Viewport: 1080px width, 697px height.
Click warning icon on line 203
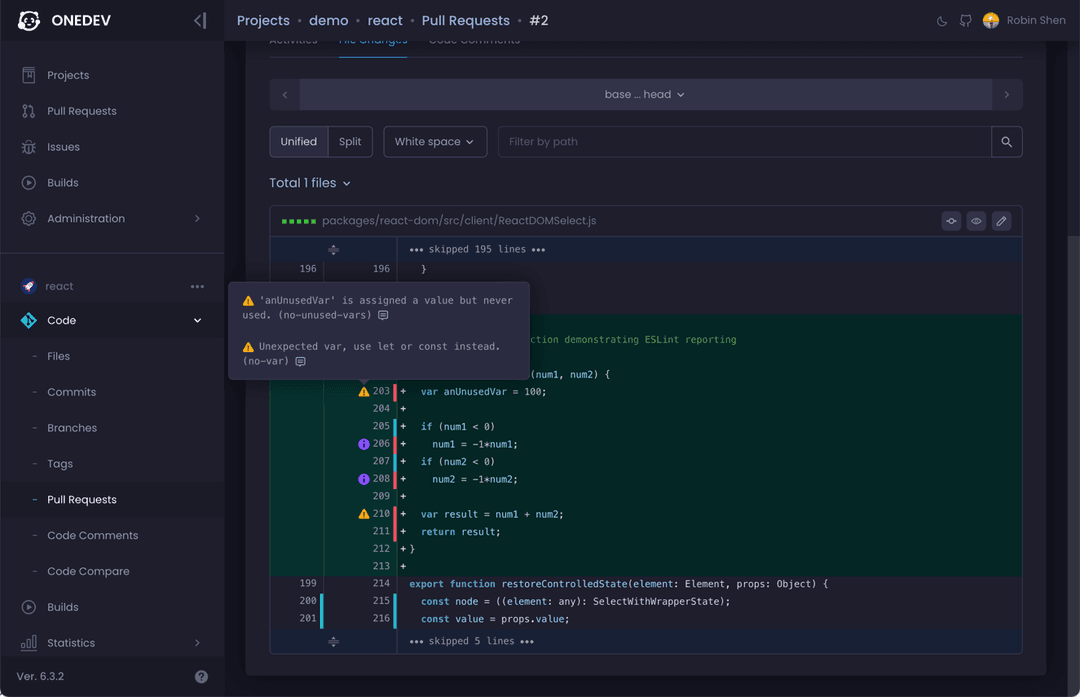364,391
